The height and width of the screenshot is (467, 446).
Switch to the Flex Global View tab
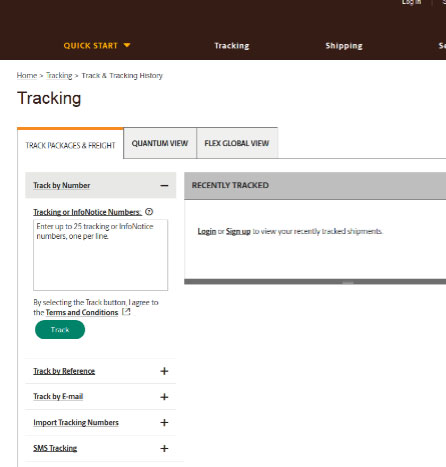point(237,143)
